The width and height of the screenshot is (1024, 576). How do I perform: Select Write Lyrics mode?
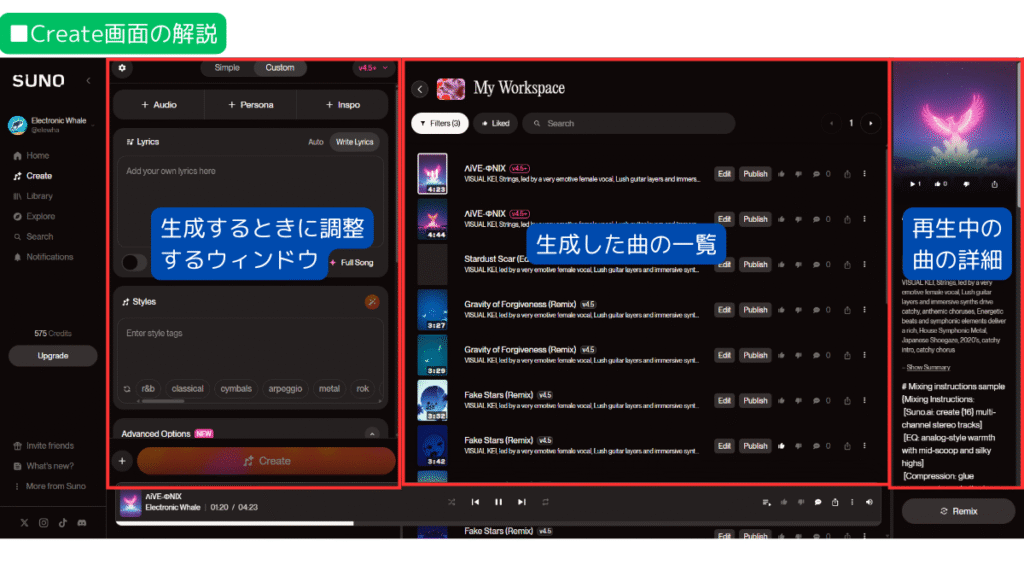click(355, 142)
